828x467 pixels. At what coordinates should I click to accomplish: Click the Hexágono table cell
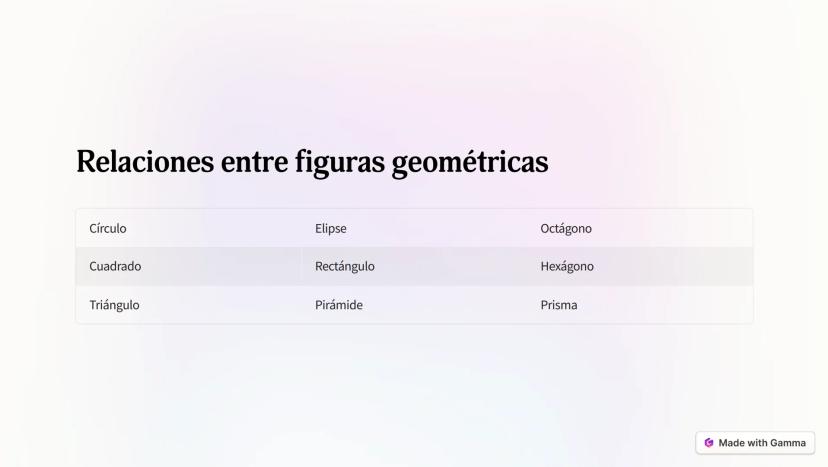567,267
